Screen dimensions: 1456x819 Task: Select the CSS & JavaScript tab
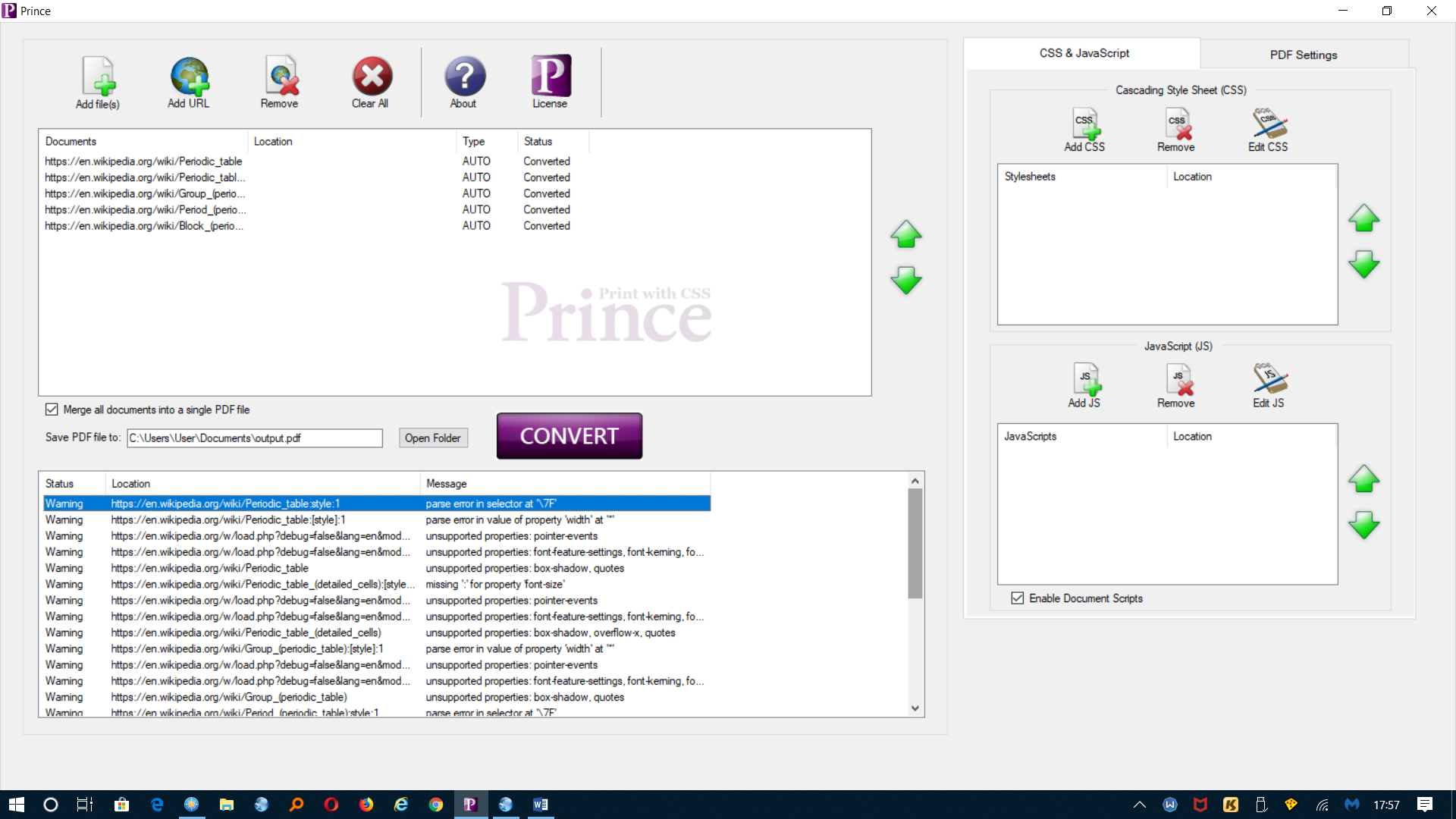pyautogui.click(x=1084, y=53)
